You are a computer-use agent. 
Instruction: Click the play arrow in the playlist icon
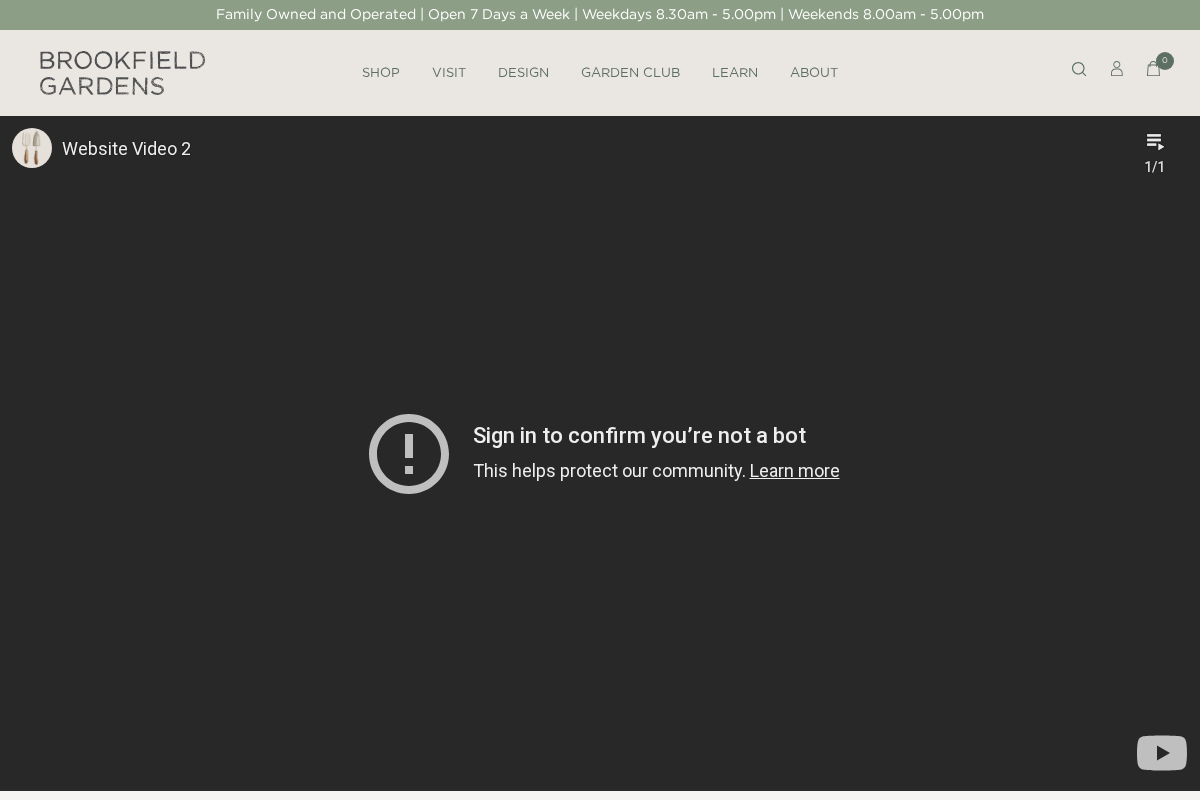1161,148
